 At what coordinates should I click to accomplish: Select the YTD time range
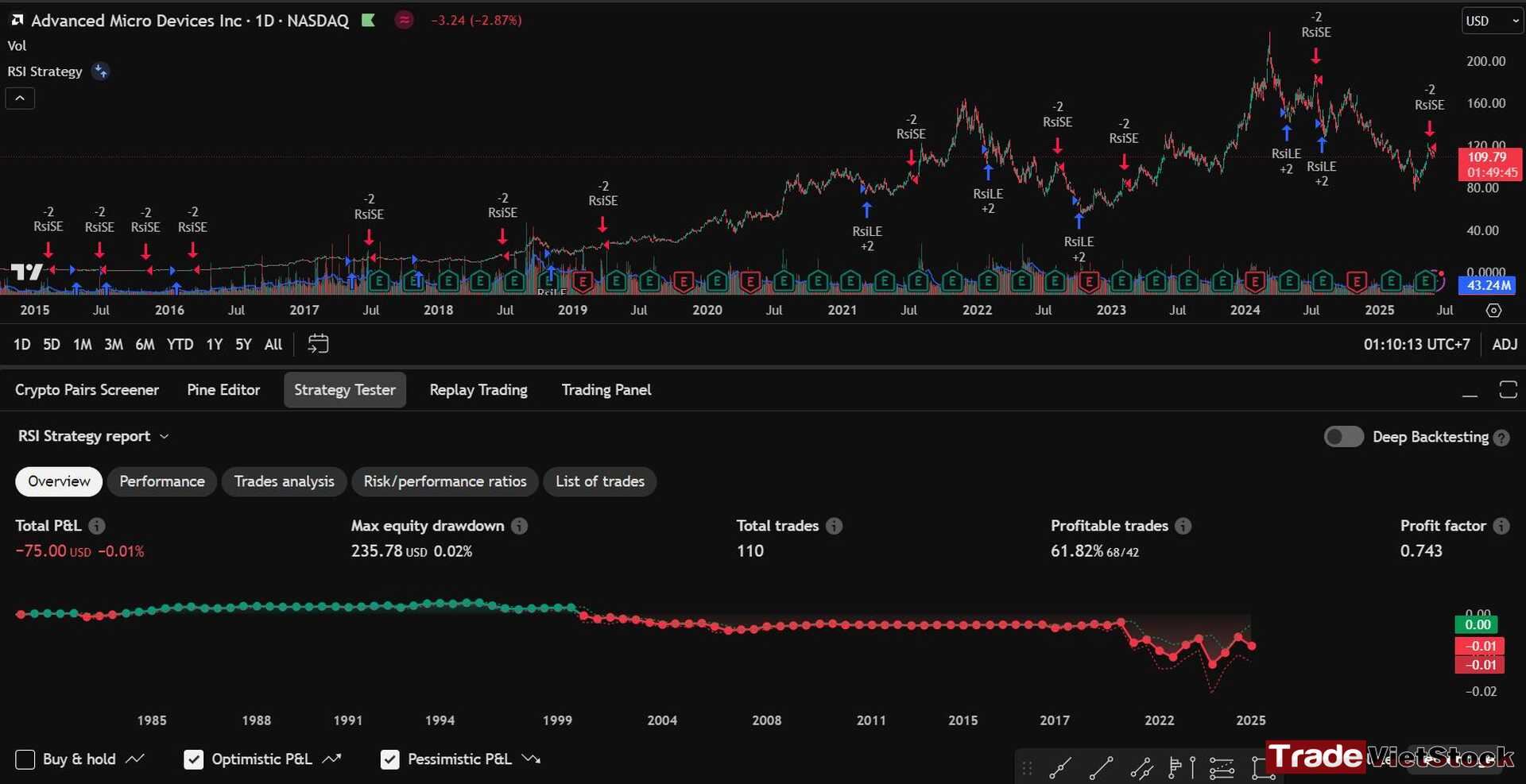180,345
